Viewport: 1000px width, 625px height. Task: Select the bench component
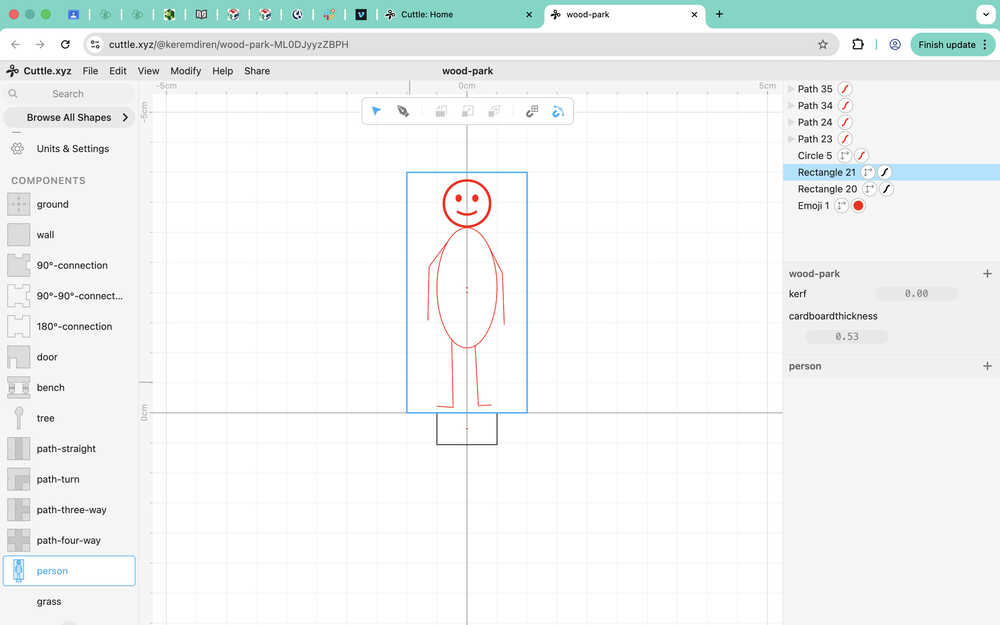click(x=50, y=387)
